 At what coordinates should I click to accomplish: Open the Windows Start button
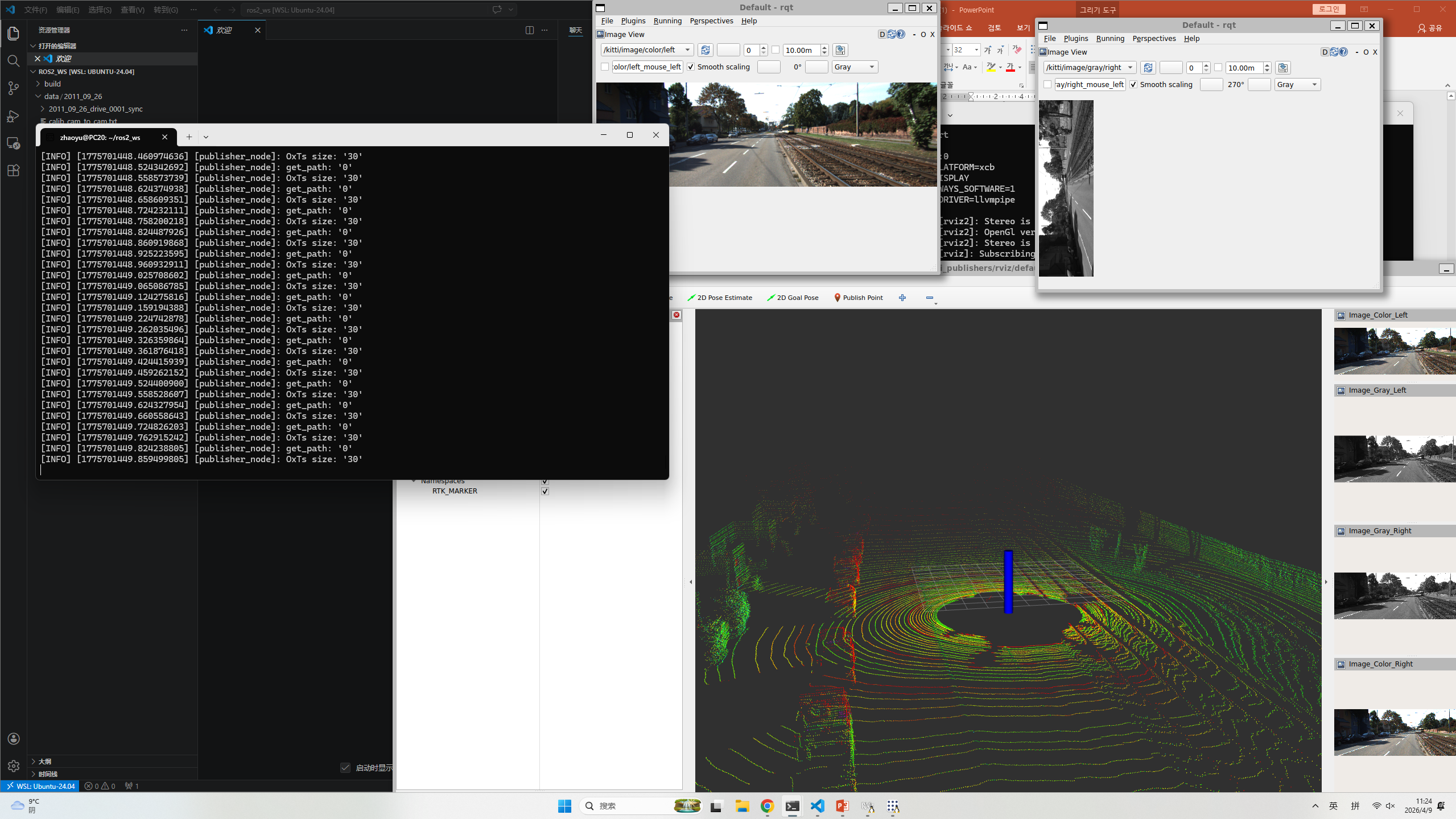coord(564,806)
